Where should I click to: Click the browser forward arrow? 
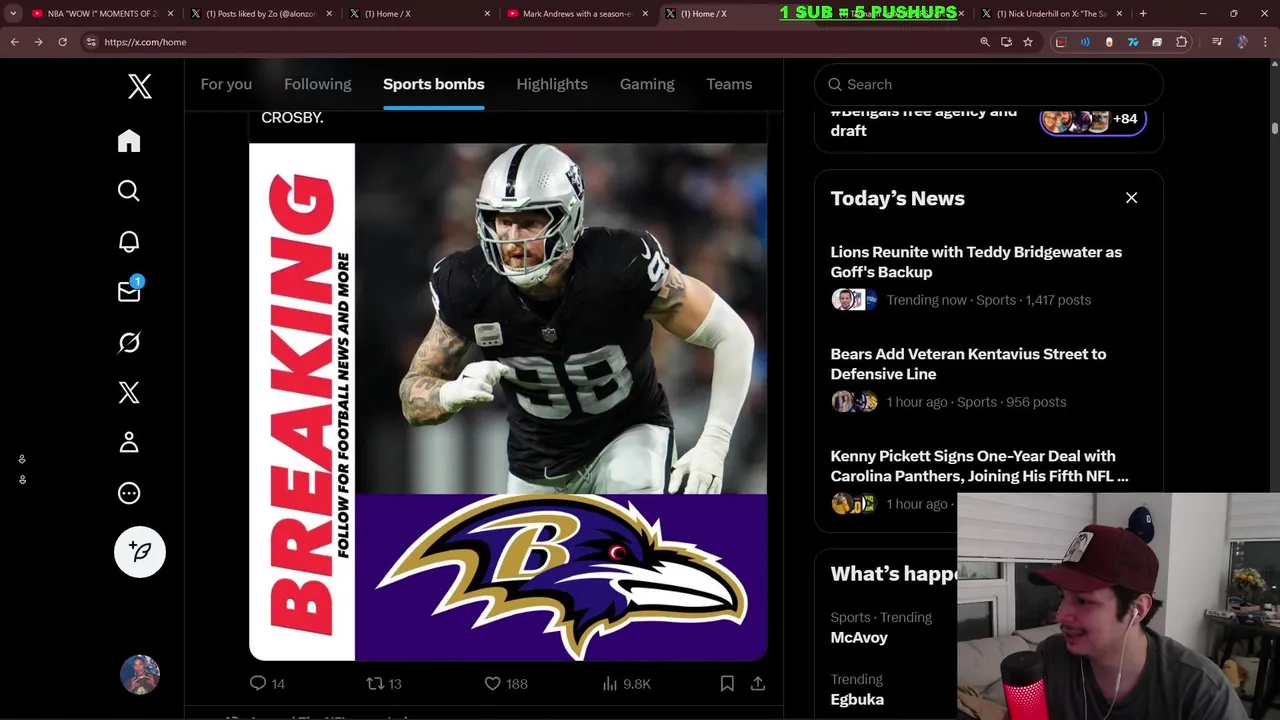38,42
